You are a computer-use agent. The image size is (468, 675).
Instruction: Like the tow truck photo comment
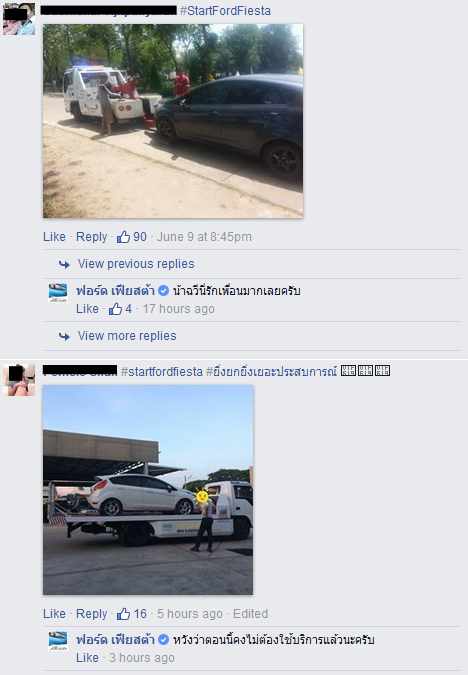[54, 237]
